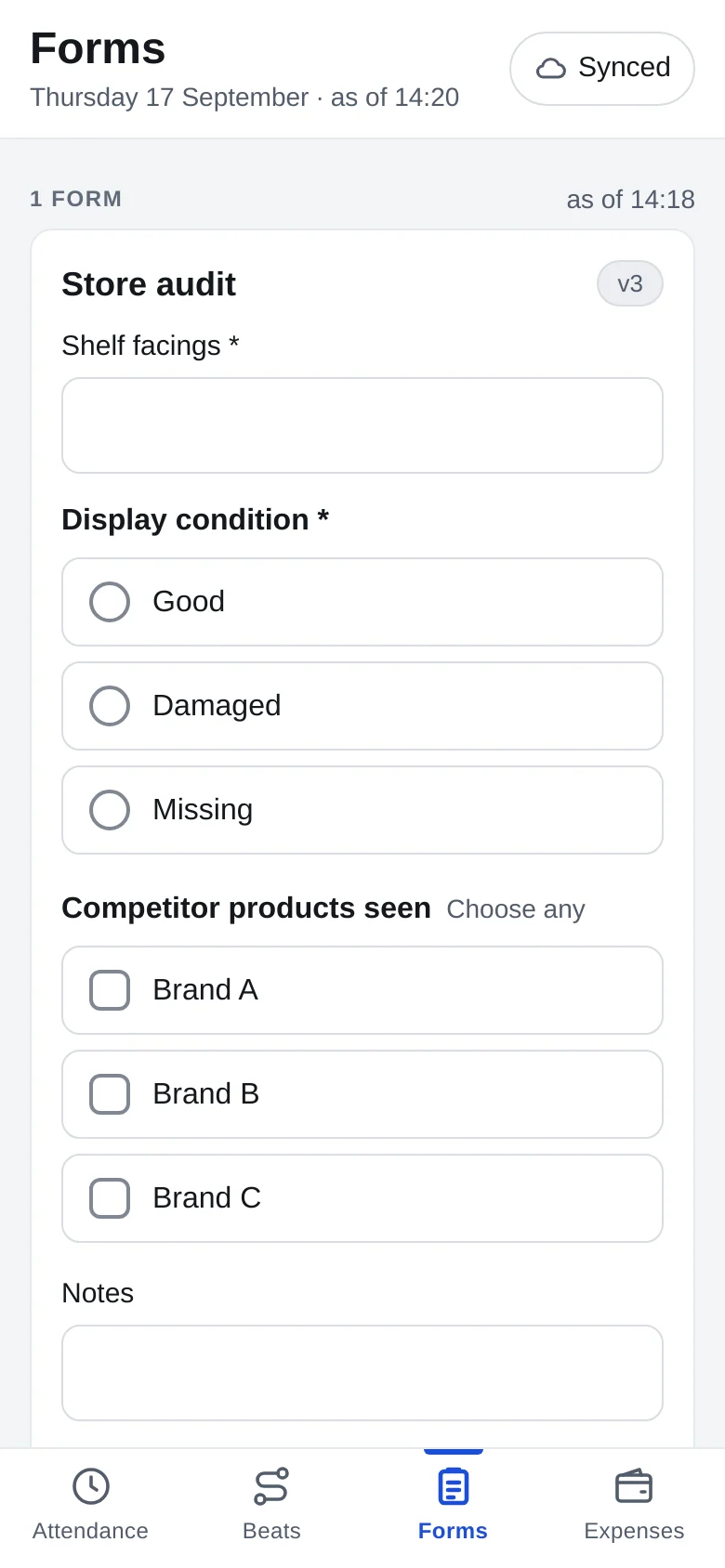Select the Forms clipboard icon
This screenshot has width=725, height=1568.
coord(453,1486)
